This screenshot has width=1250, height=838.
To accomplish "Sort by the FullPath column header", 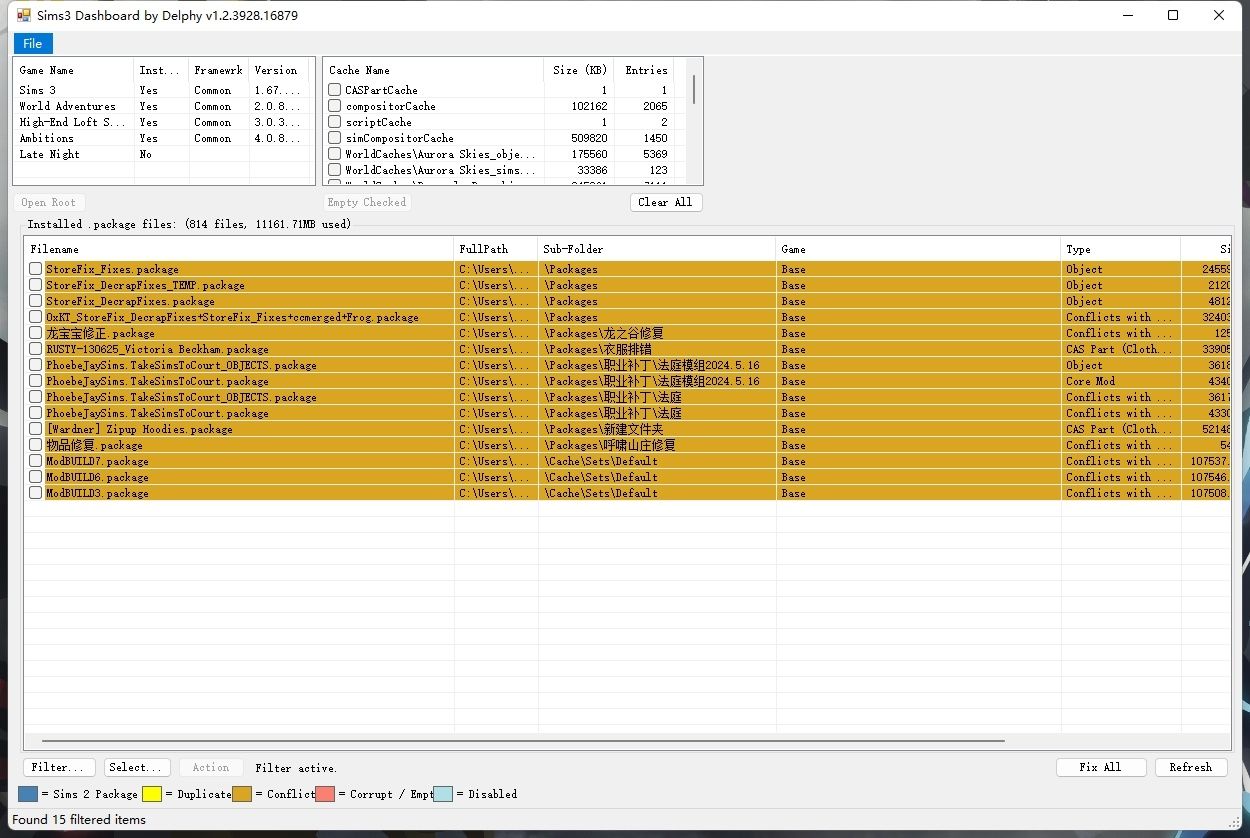I will pos(496,249).
